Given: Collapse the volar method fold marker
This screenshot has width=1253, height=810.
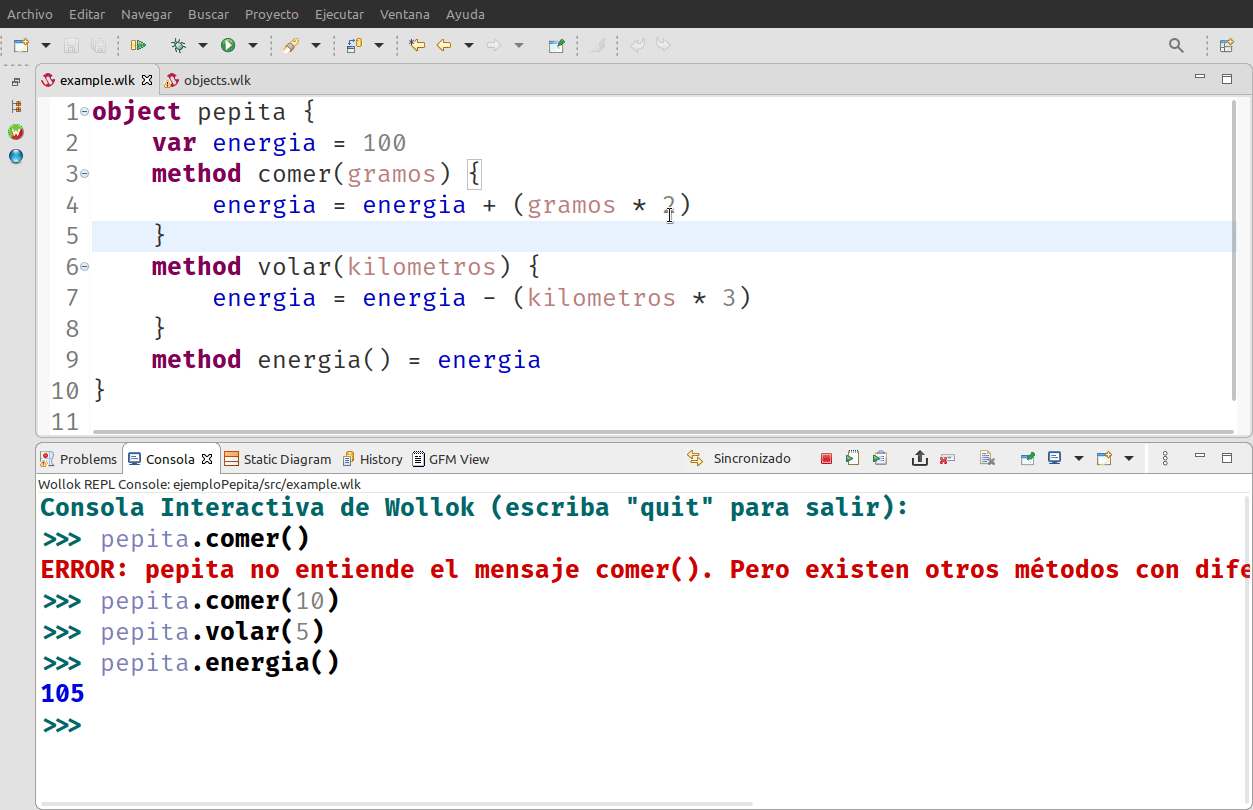Looking at the screenshot, I should (84, 267).
